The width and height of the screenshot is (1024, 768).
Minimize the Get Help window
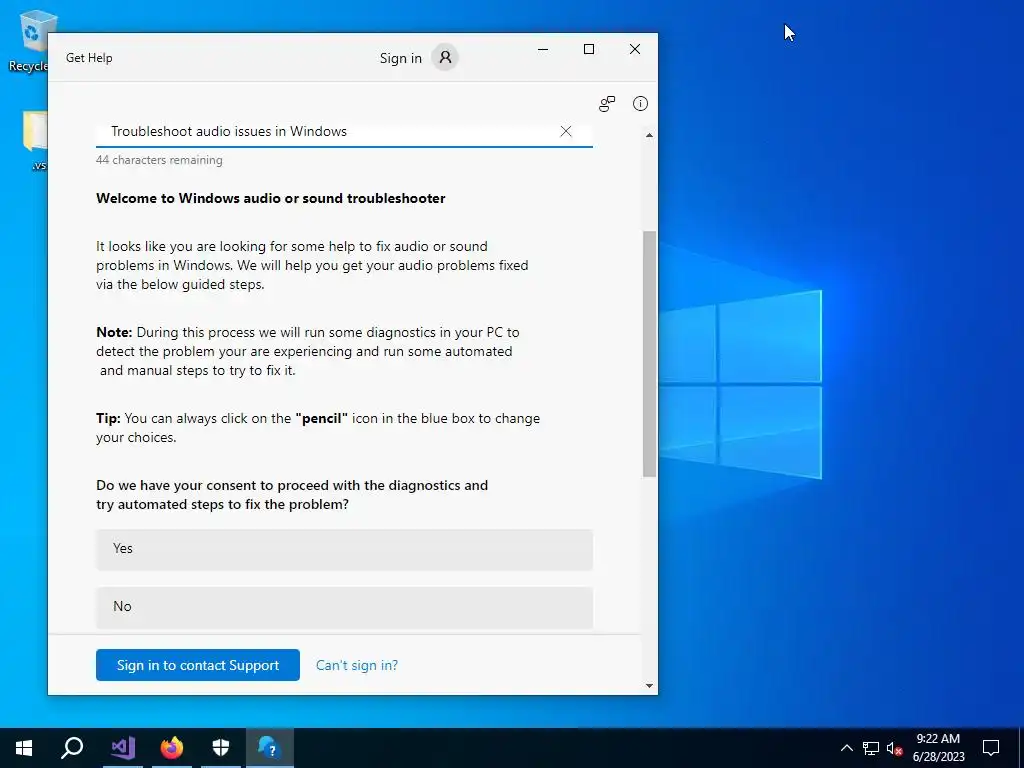click(x=543, y=50)
